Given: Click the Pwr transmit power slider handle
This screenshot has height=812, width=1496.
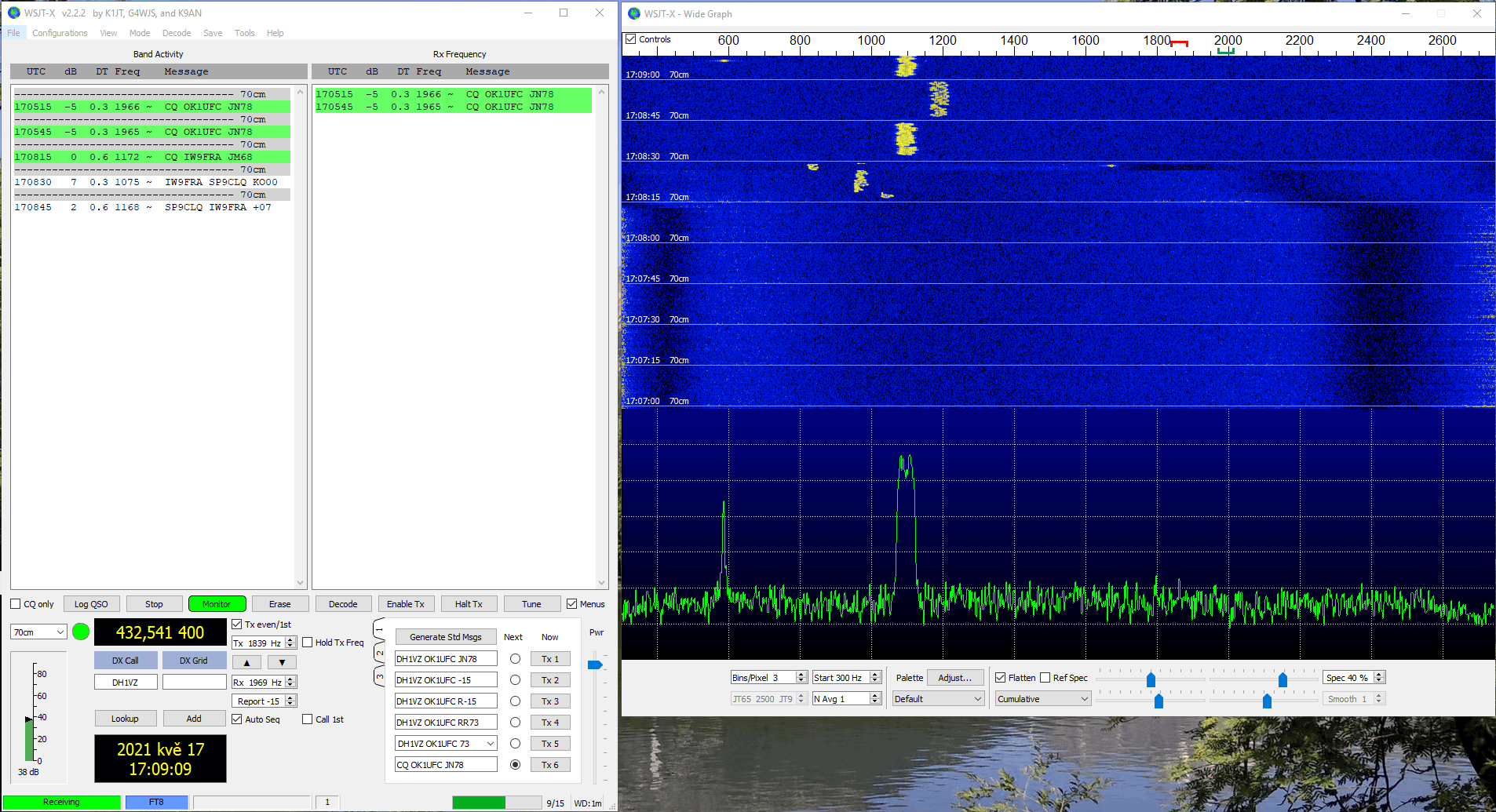Looking at the screenshot, I should [595, 665].
